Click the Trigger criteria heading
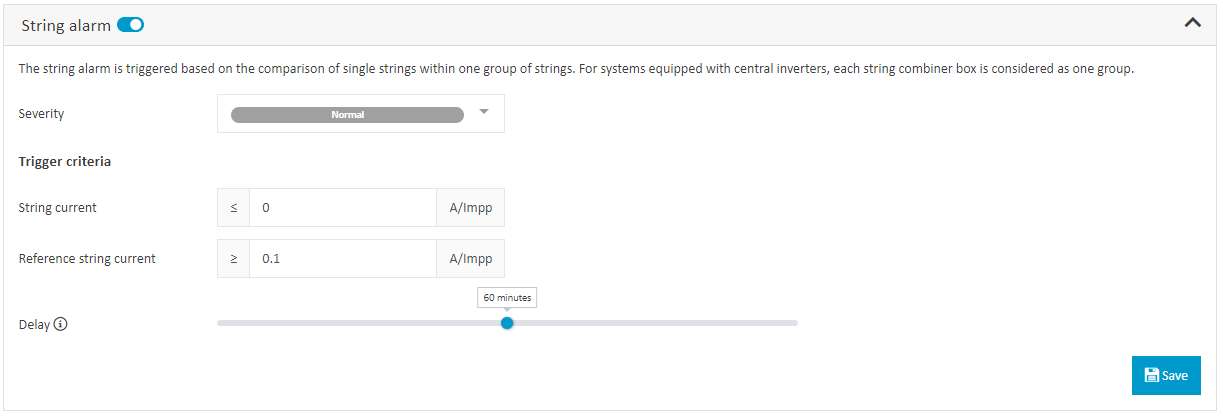This screenshot has height=418, width=1223. coord(65,161)
